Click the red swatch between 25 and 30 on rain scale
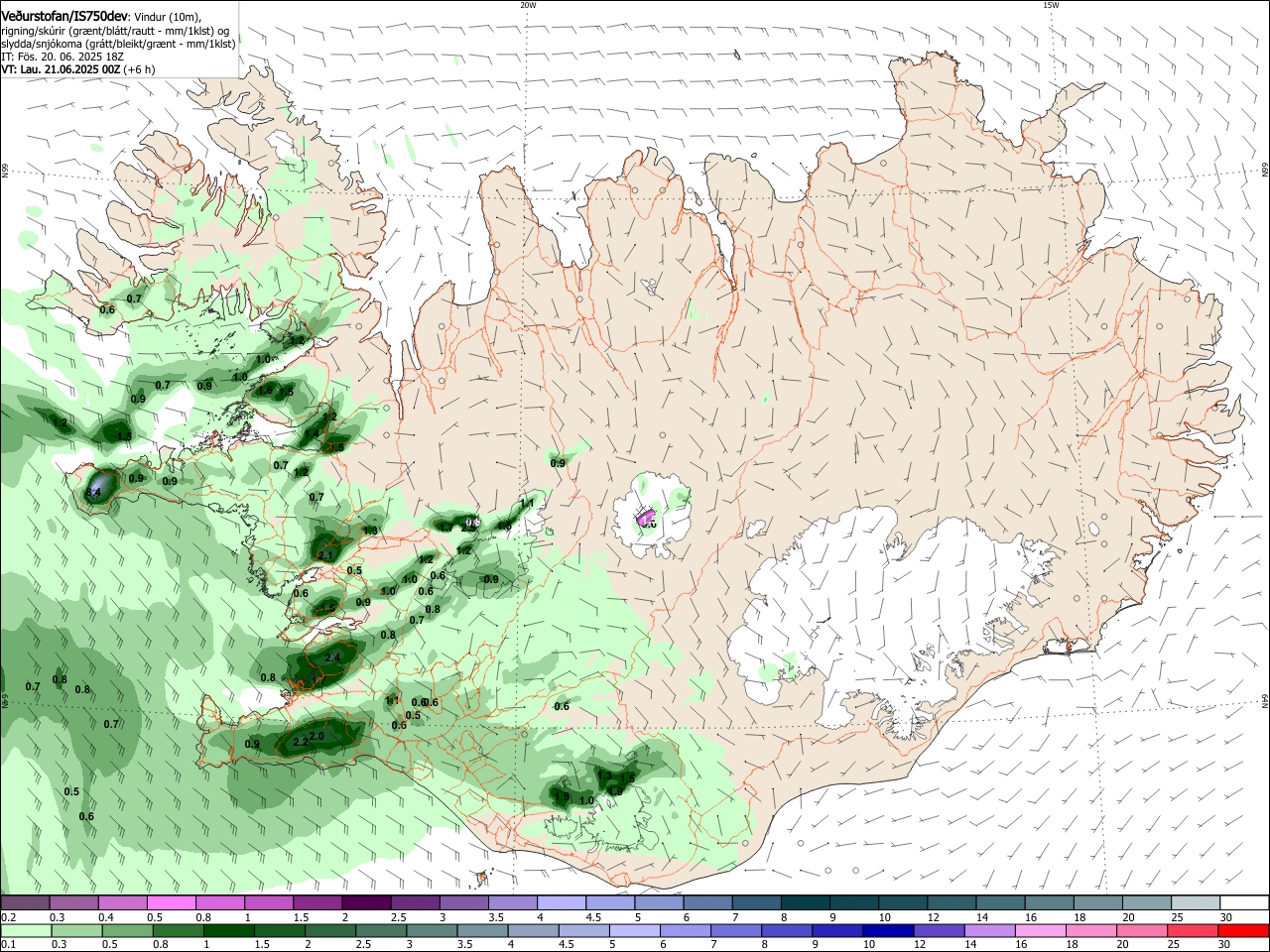Viewport: 1270px width, 952px height. point(1196,931)
